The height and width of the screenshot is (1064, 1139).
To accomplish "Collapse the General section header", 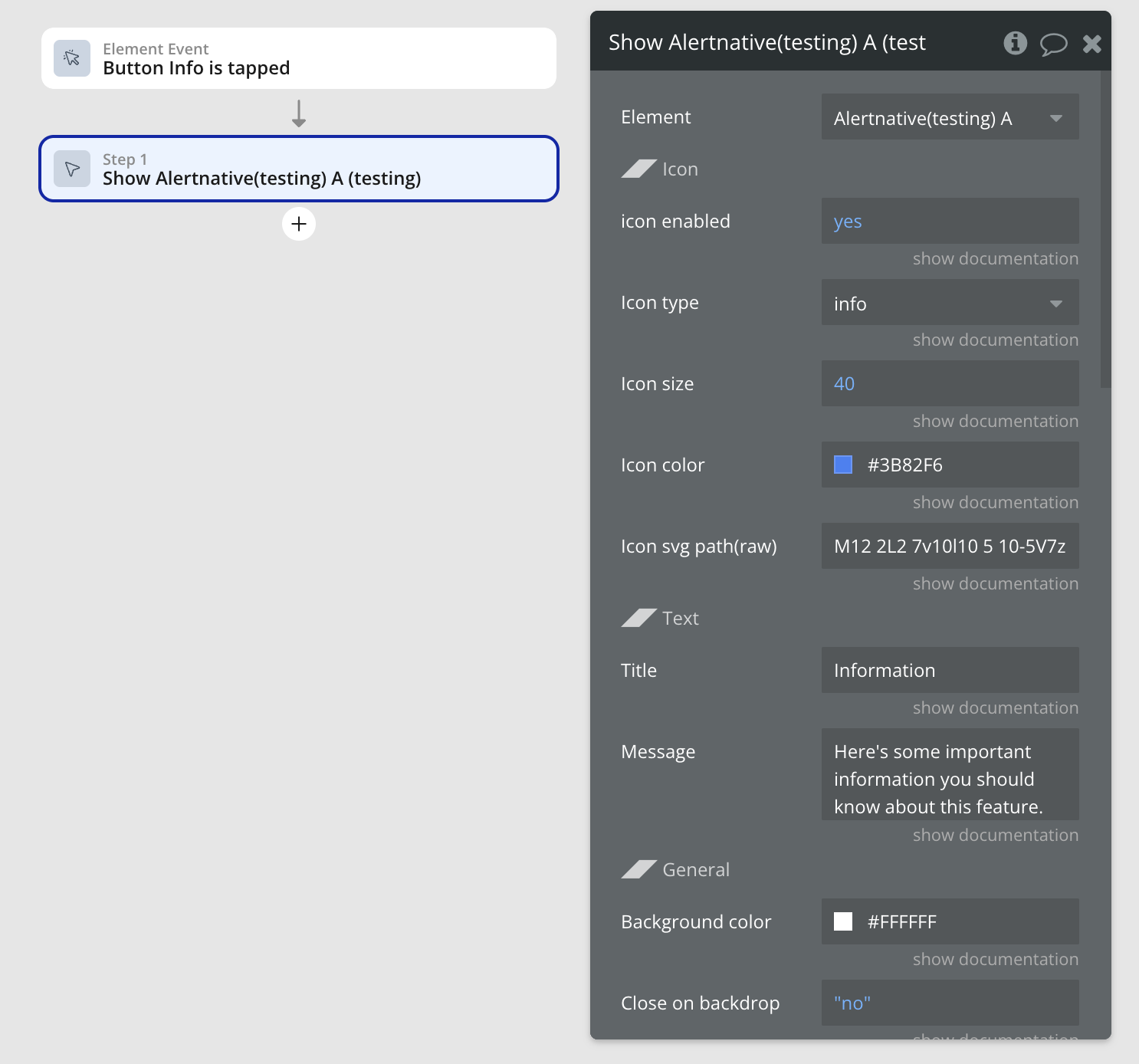I will coord(638,869).
